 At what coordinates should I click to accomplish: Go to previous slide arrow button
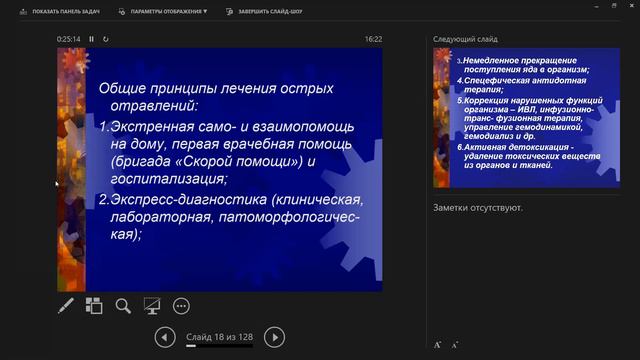165,337
